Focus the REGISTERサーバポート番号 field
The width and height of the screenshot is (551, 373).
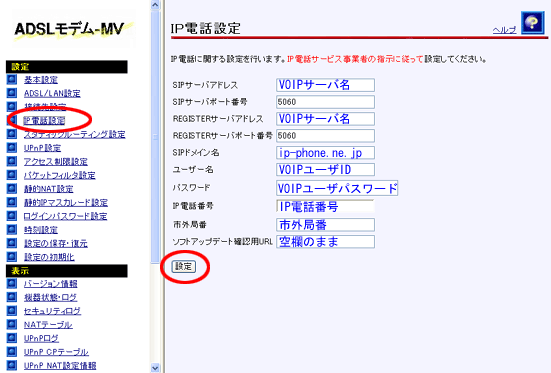point(325,136)
